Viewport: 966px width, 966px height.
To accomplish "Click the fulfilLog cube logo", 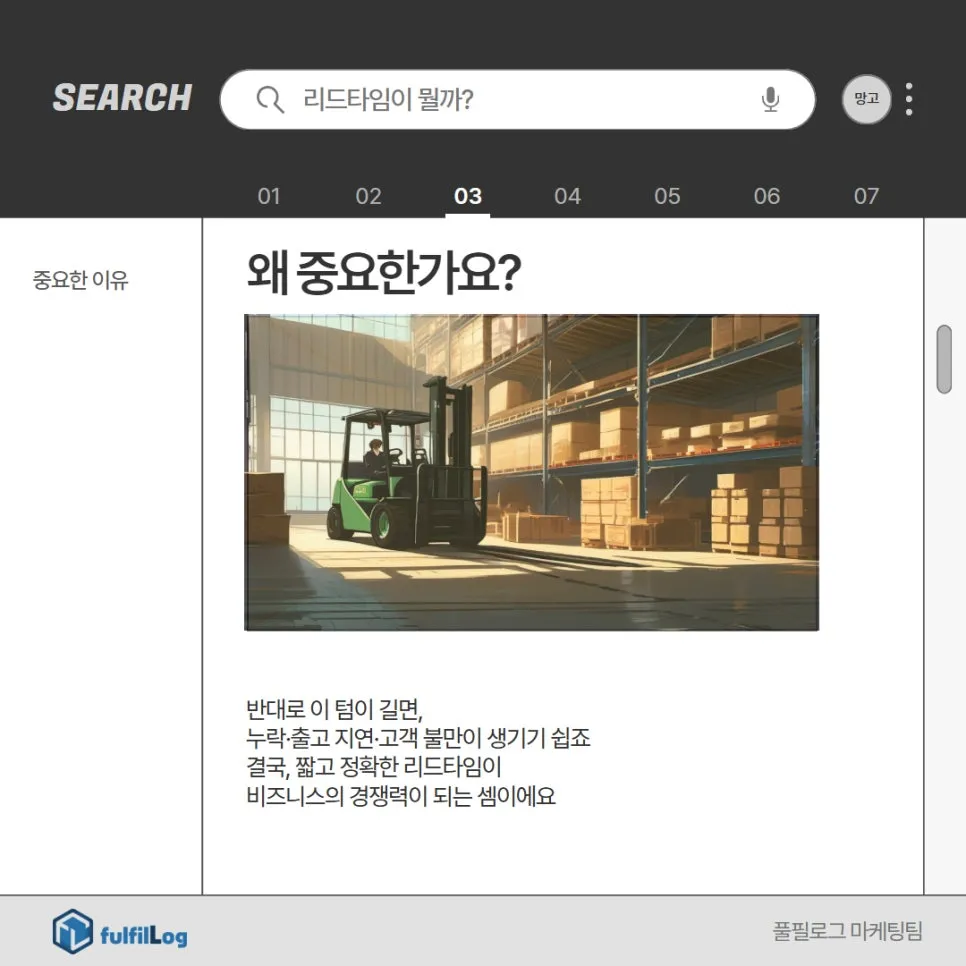I will (73, 931).
